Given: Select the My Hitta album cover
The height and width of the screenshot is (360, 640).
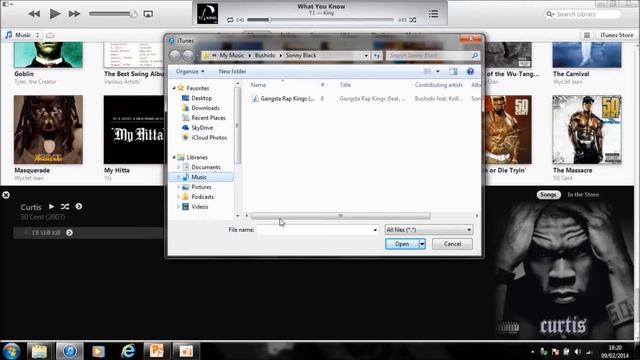Looking at the screenshot, I should (x=133, y=129).
